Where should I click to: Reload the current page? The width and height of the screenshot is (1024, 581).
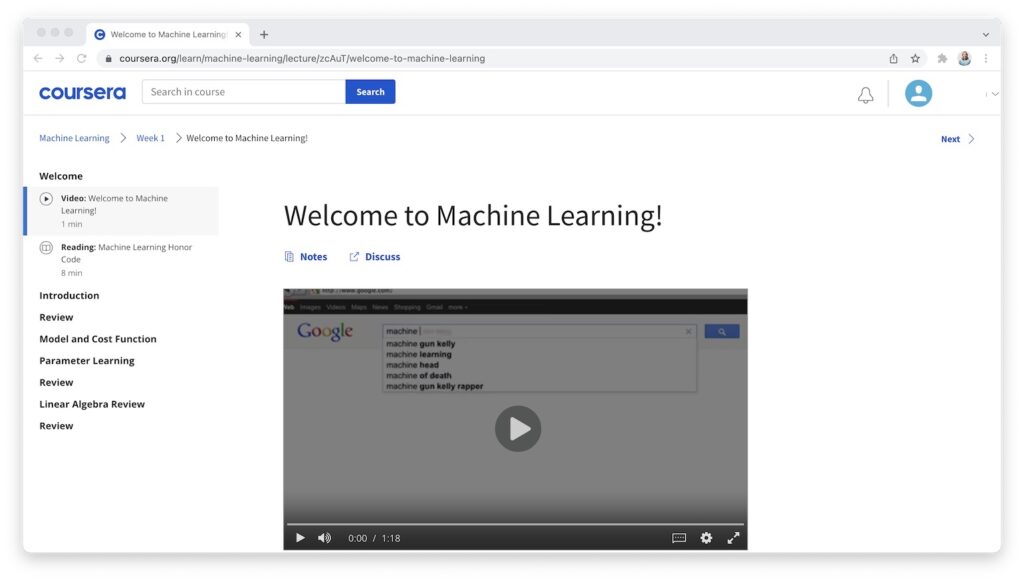pyautogui.click(x=82, y=58)
